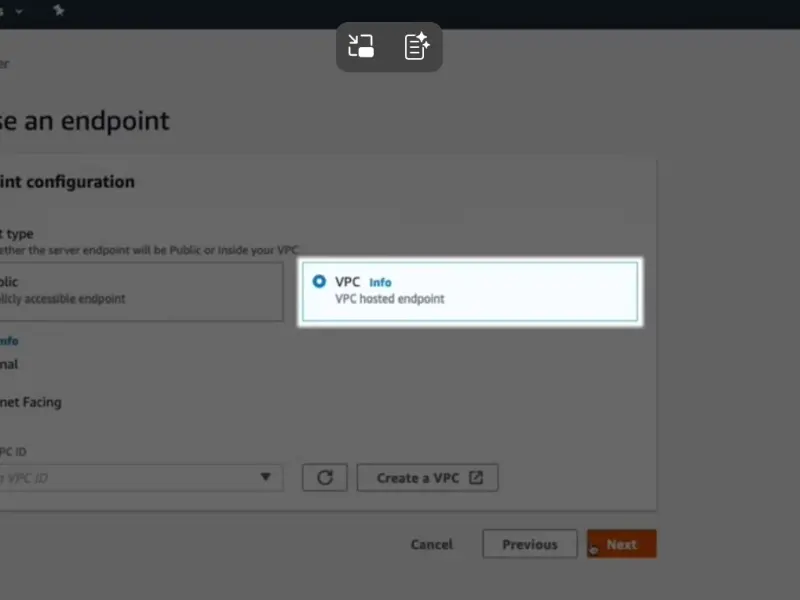Click the dropdown arrow on the VPC ID selector
This screenshot has height=600, width=800.
point(267,478)
